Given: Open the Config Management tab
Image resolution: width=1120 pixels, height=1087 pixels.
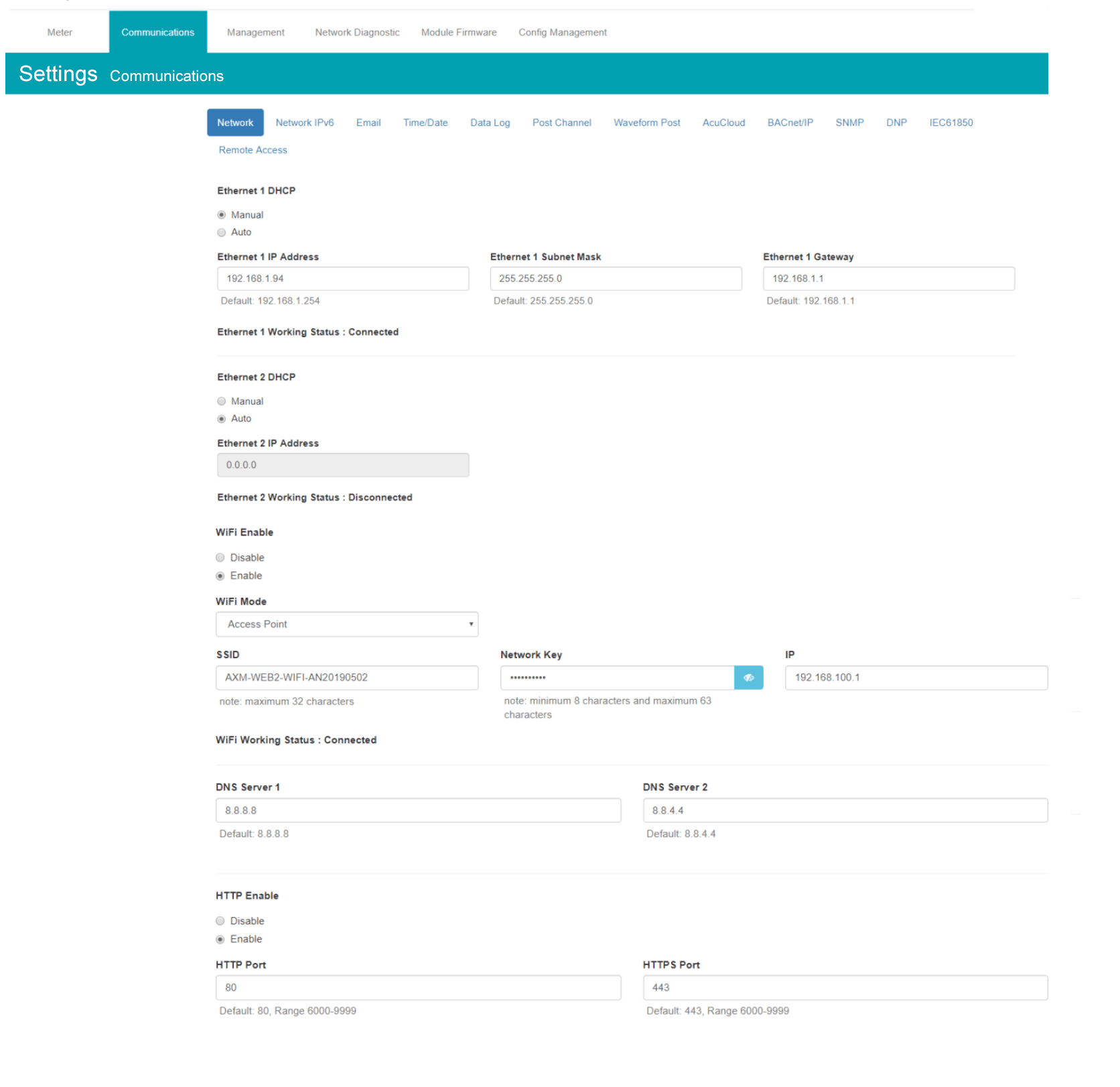Looking at the screenshot, I should pos(563,32).
